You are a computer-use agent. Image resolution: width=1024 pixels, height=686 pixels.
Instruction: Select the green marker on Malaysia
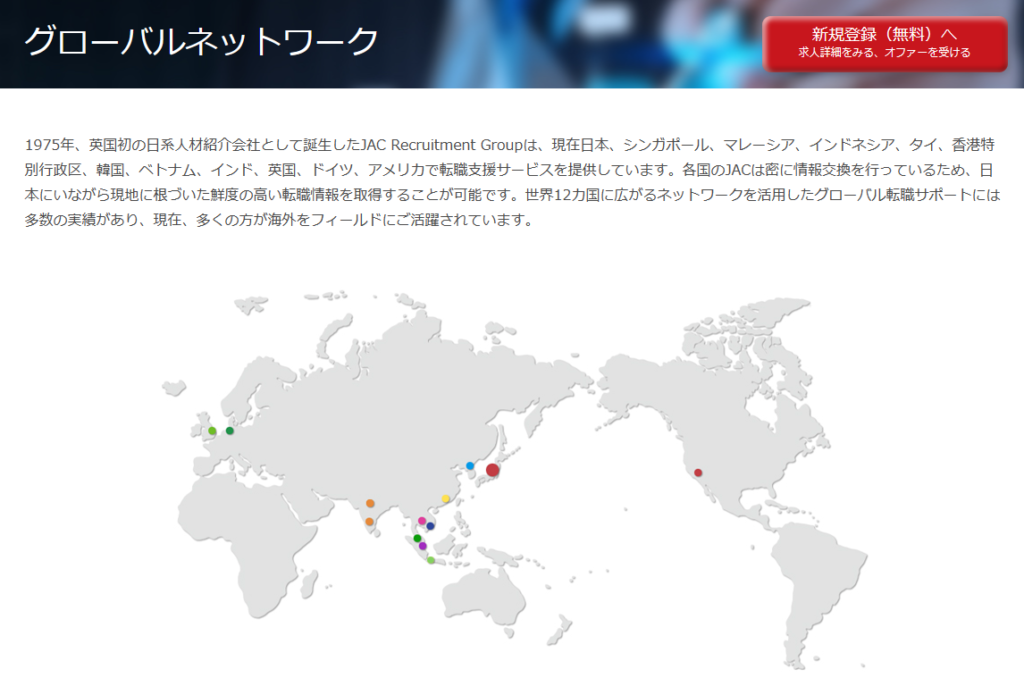point(417,538)
